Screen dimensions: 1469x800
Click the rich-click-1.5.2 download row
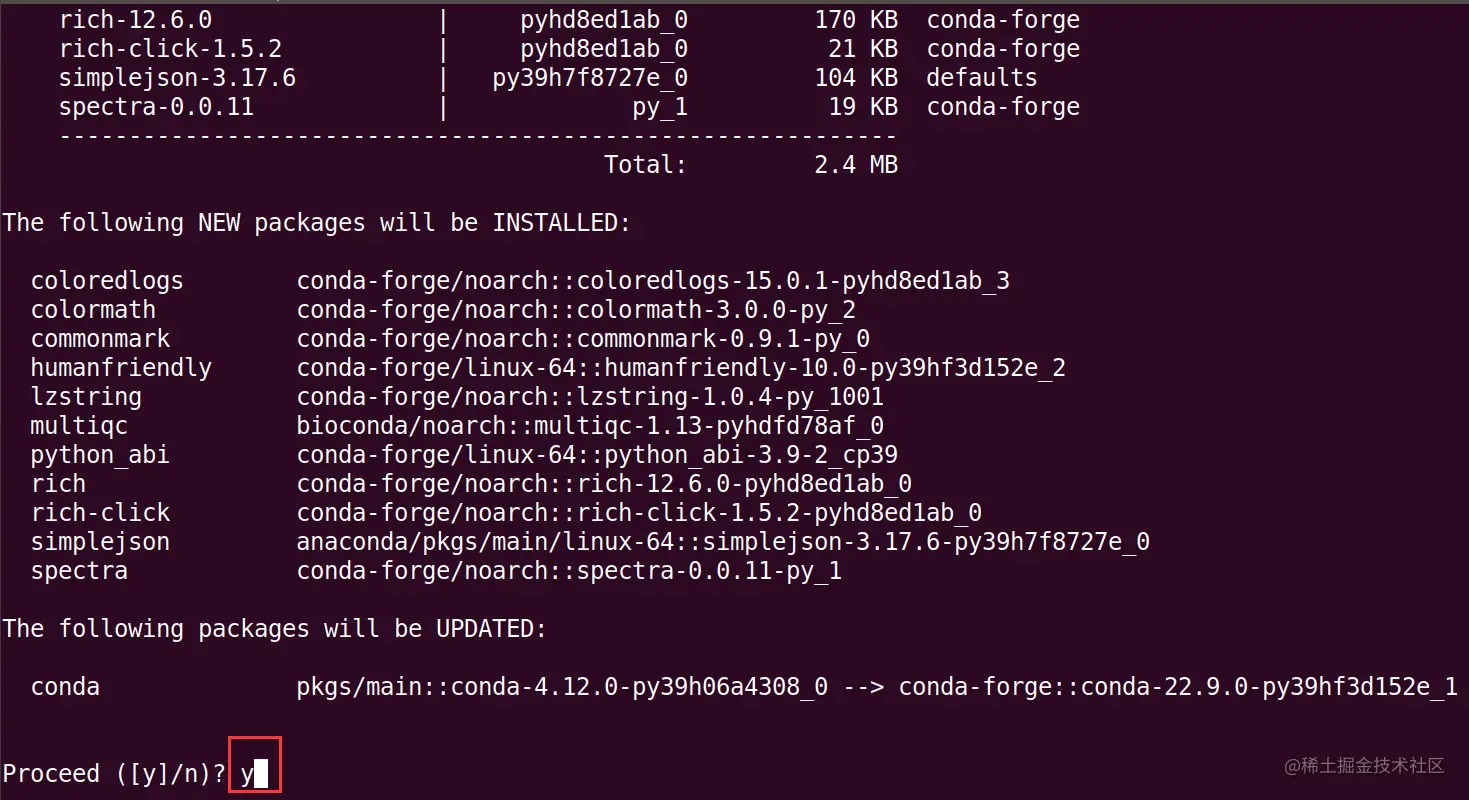click(170, 48)
